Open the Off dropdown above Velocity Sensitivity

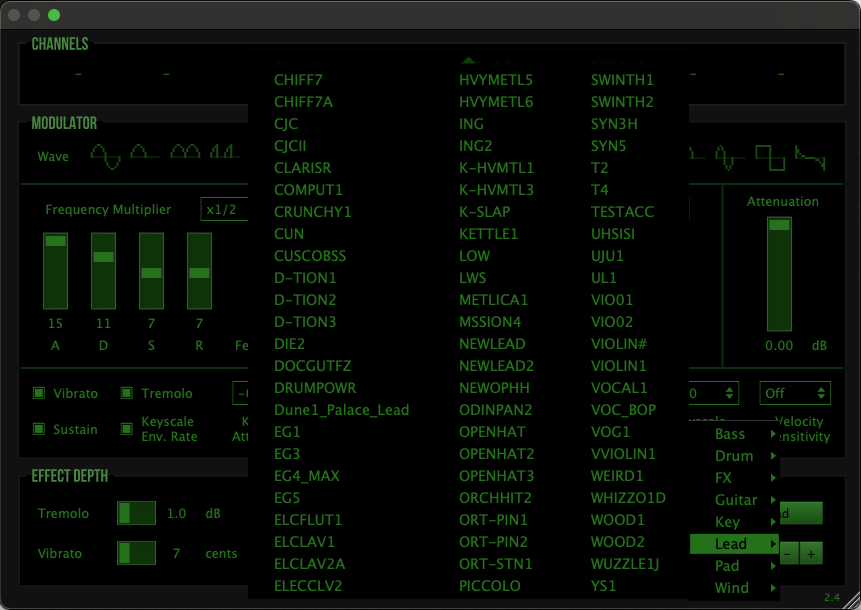point(795,393)
